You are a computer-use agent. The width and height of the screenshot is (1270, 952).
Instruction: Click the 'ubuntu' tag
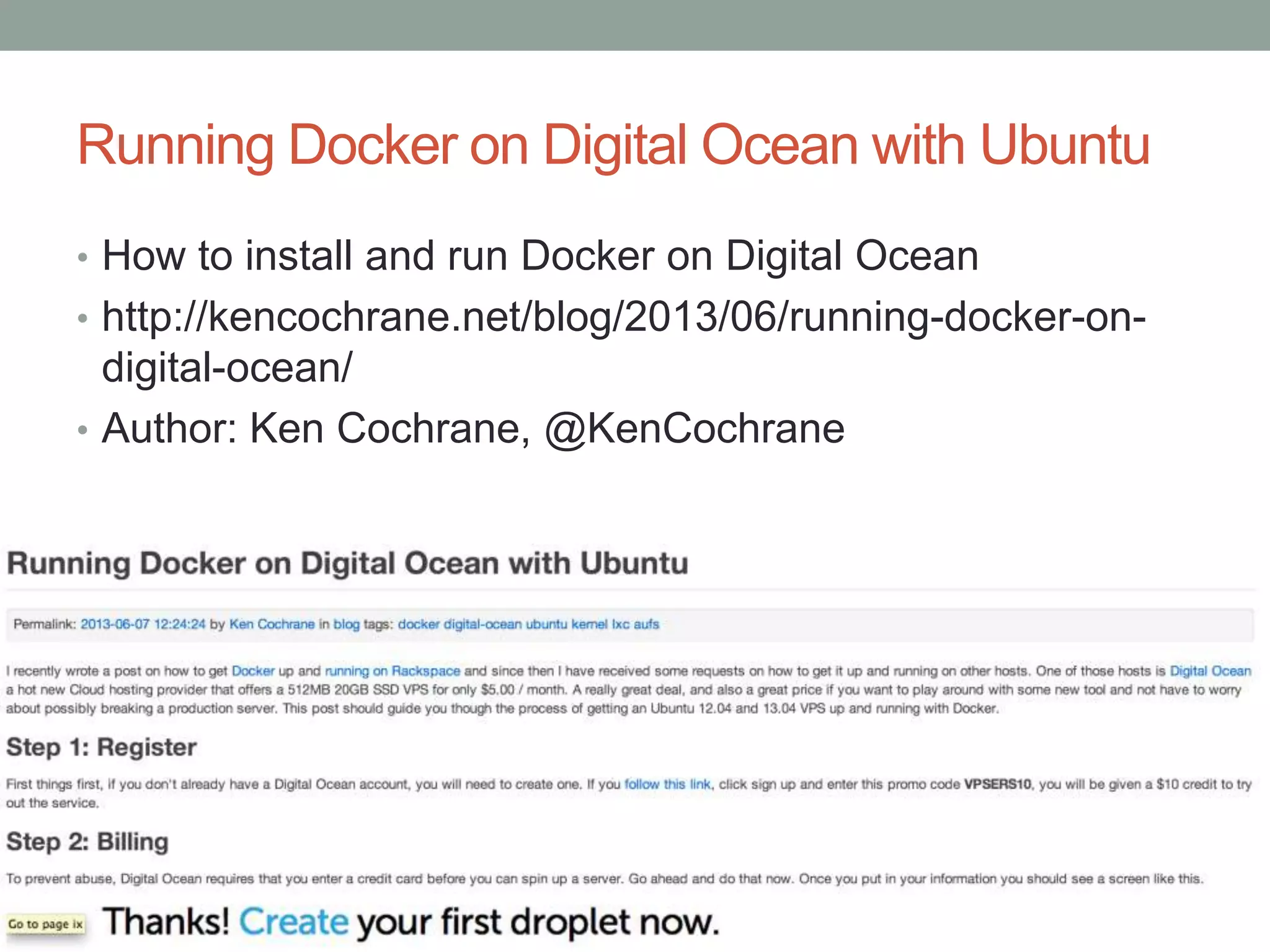tap(546, 624)
